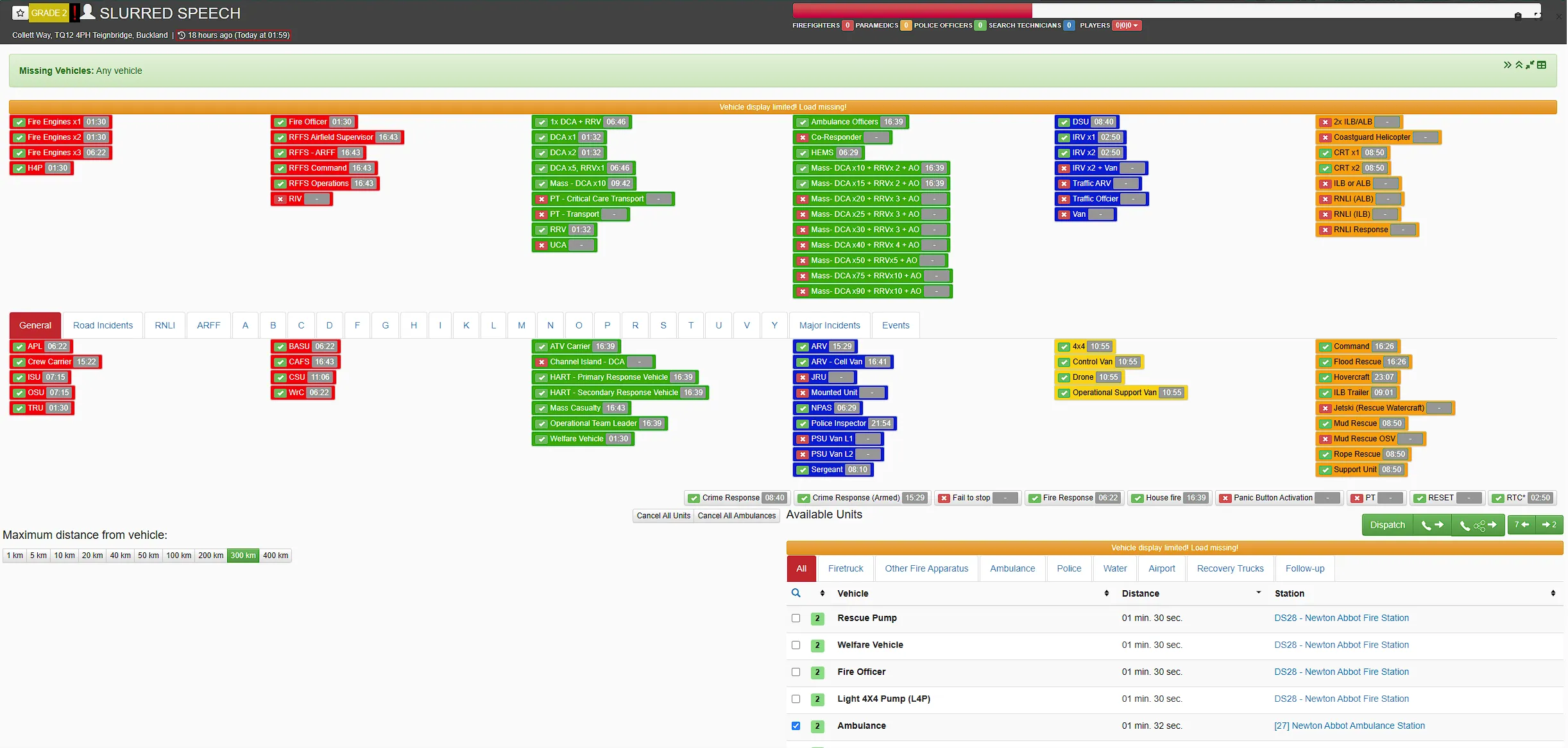Click the red X icon on RIV
This screenshot has height=748, width=1568.
click(280, 199)
